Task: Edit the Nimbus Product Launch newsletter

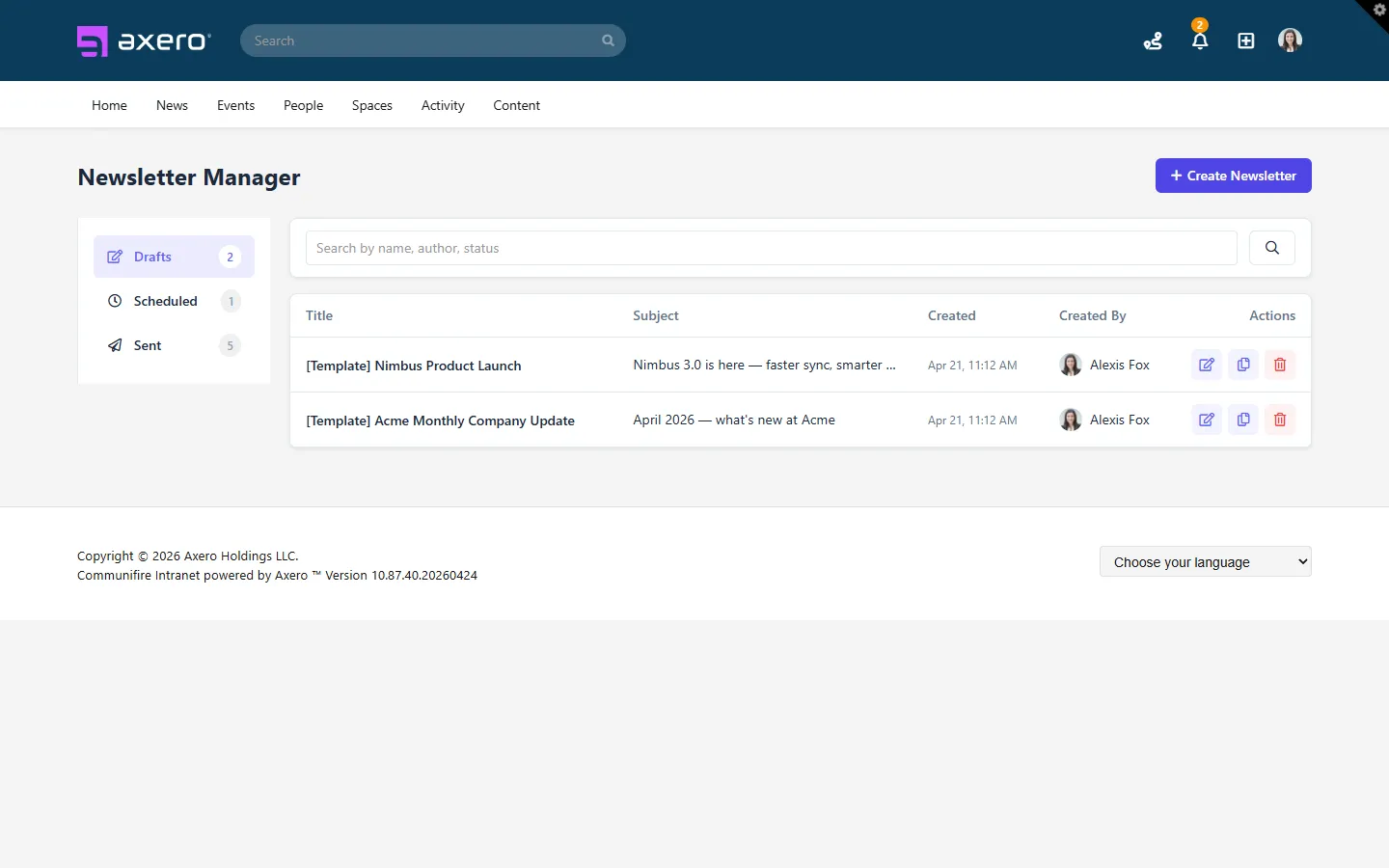Action: 1207,365
